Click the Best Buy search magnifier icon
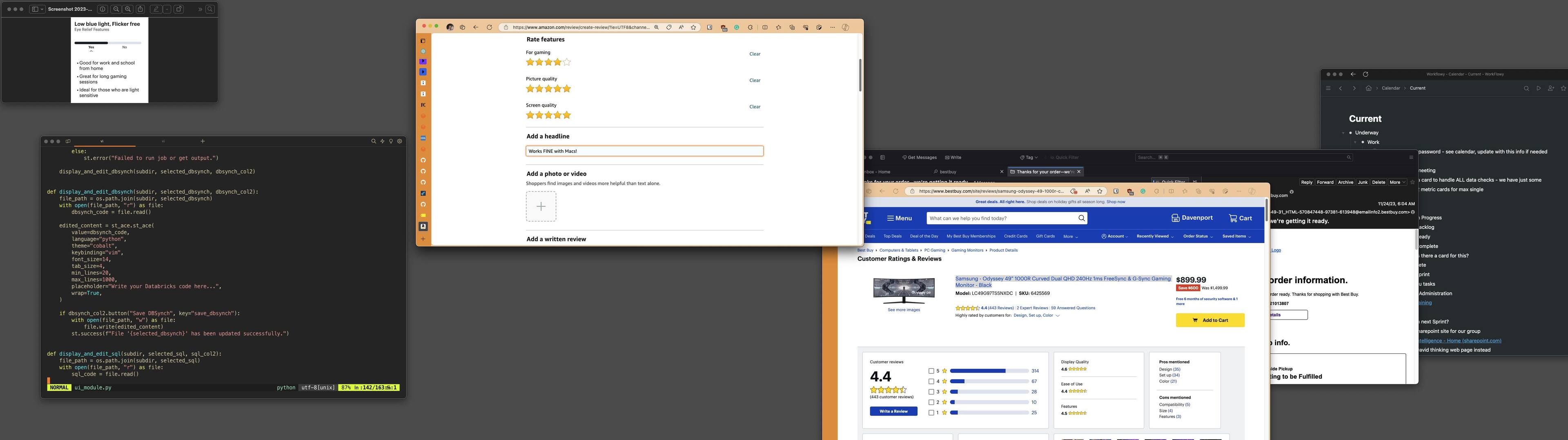Screen dimensions: 1568x440 1081,218
